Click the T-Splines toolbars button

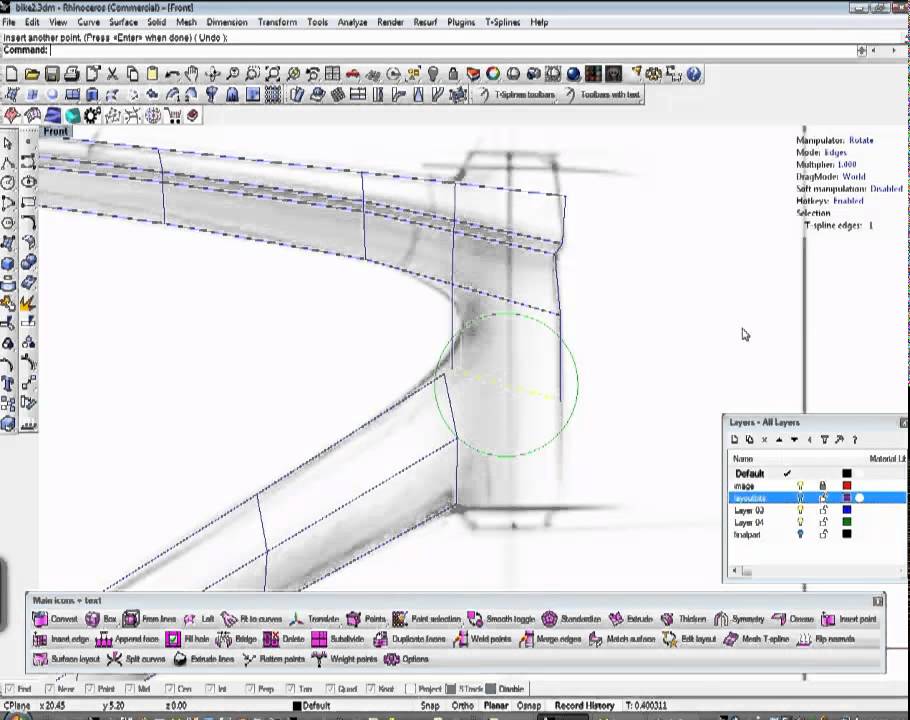point(517,95)
